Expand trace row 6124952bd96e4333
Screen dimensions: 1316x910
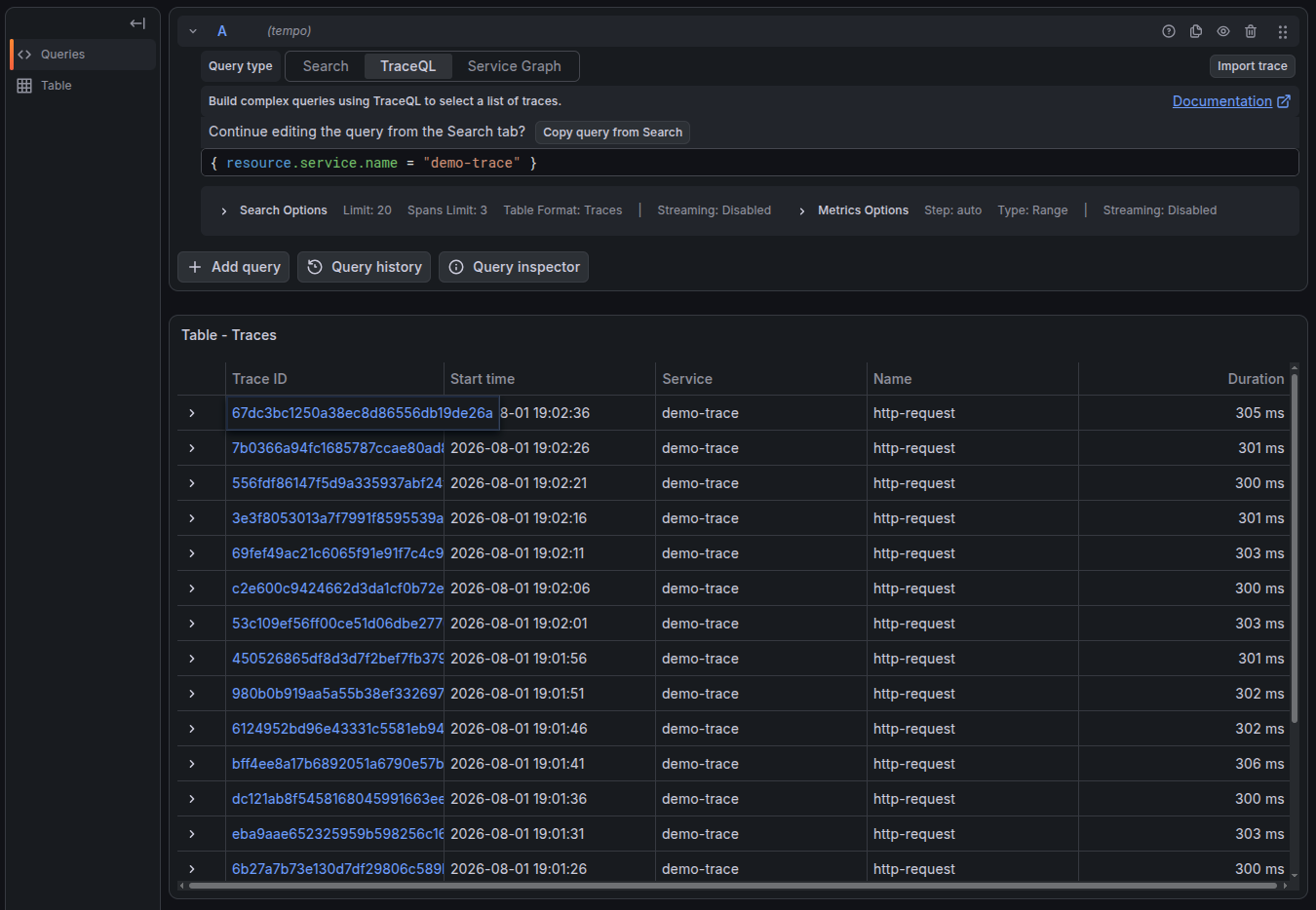(192, 729)
